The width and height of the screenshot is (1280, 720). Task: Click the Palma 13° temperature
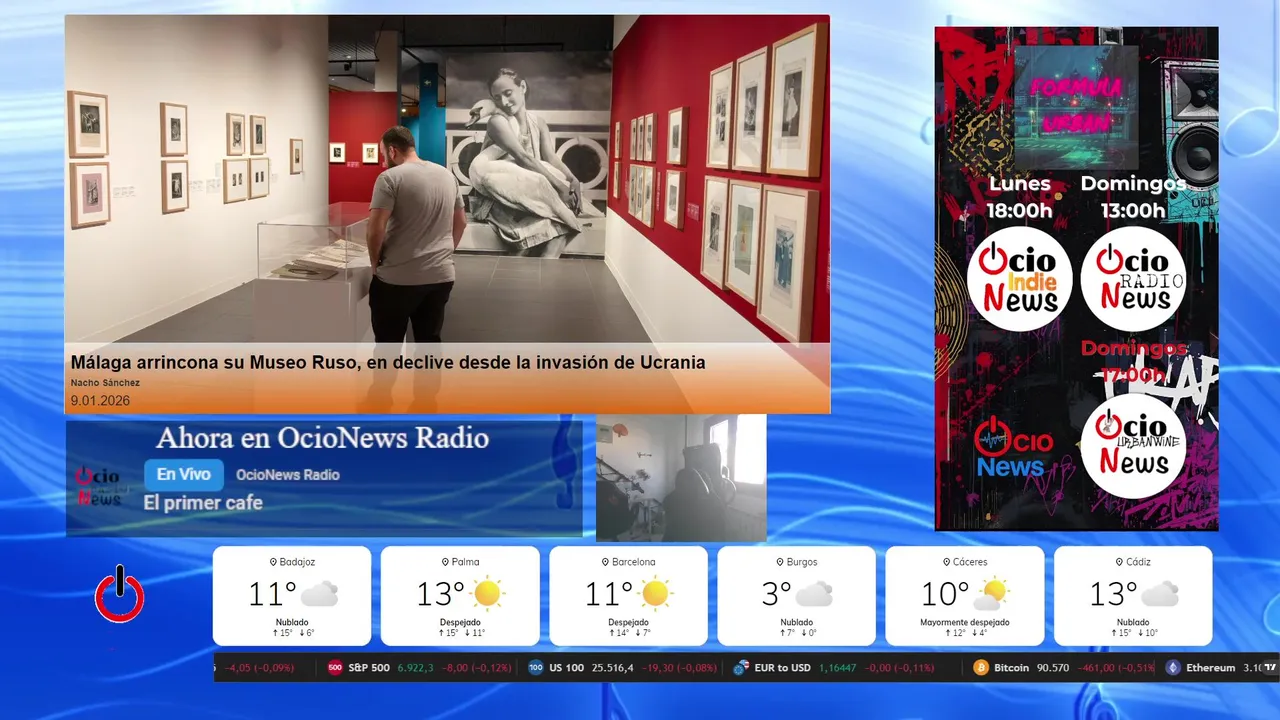(x=441, y=594)
